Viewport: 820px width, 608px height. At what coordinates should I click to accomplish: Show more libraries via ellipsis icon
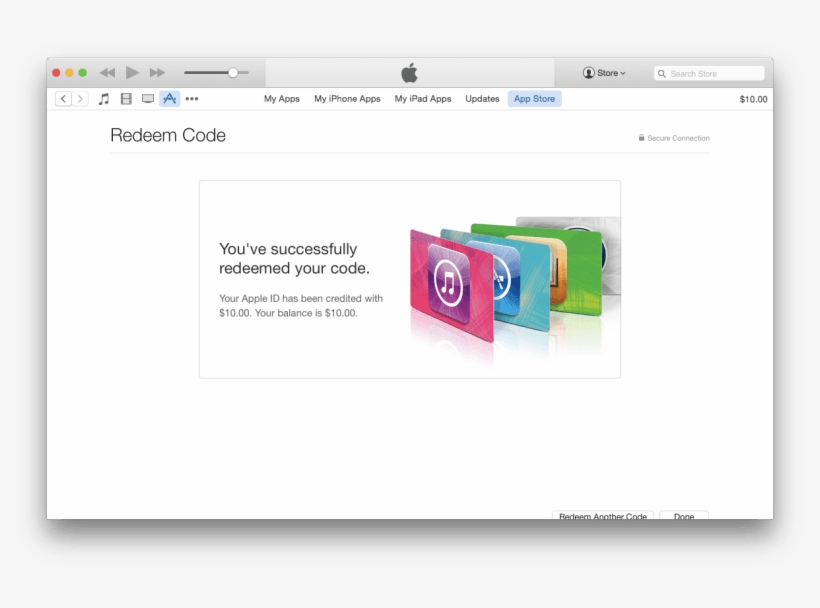[192, 99]
